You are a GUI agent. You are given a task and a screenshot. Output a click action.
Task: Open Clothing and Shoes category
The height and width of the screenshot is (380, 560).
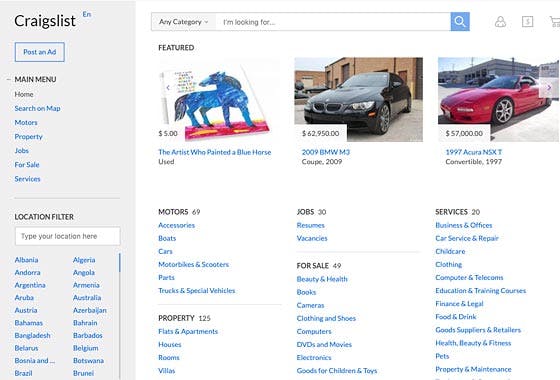point(326,318)
